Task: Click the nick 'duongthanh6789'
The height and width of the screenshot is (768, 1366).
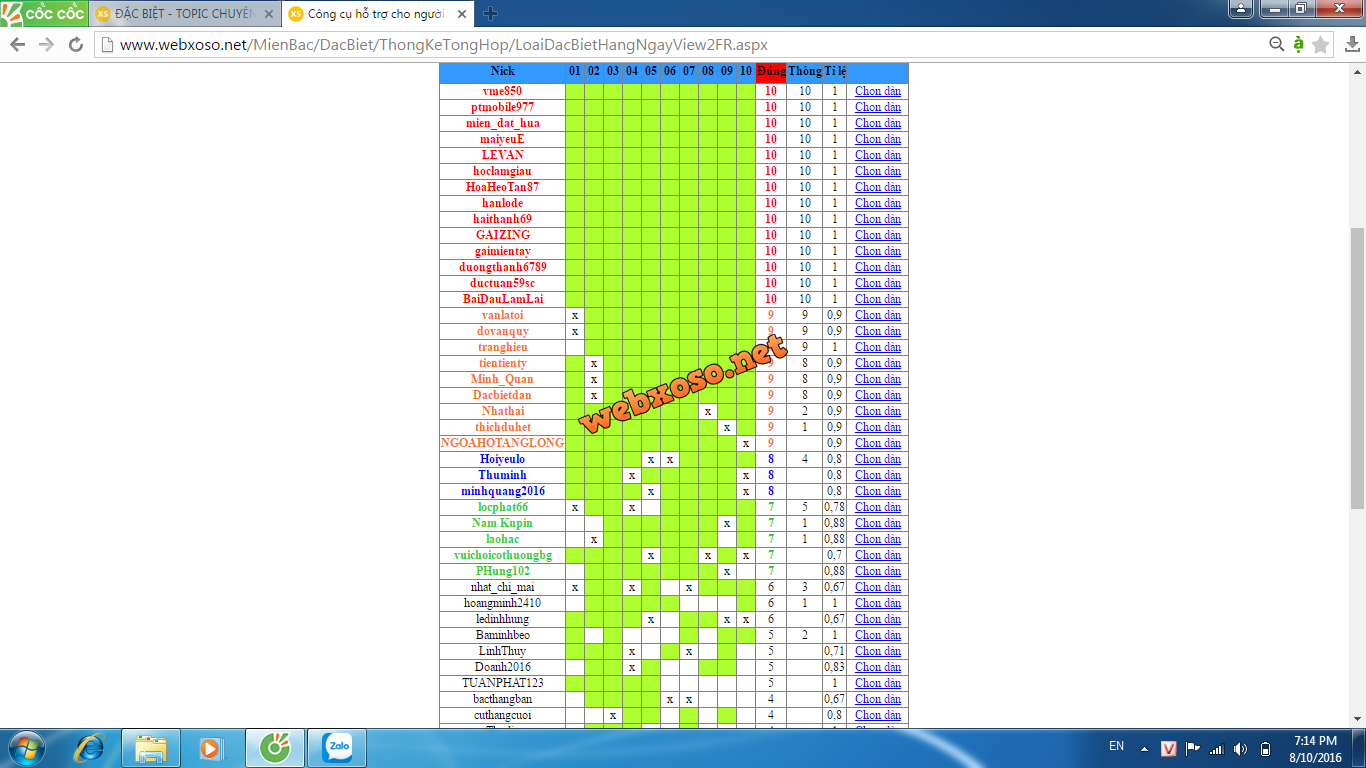Action: coord(502,267)
